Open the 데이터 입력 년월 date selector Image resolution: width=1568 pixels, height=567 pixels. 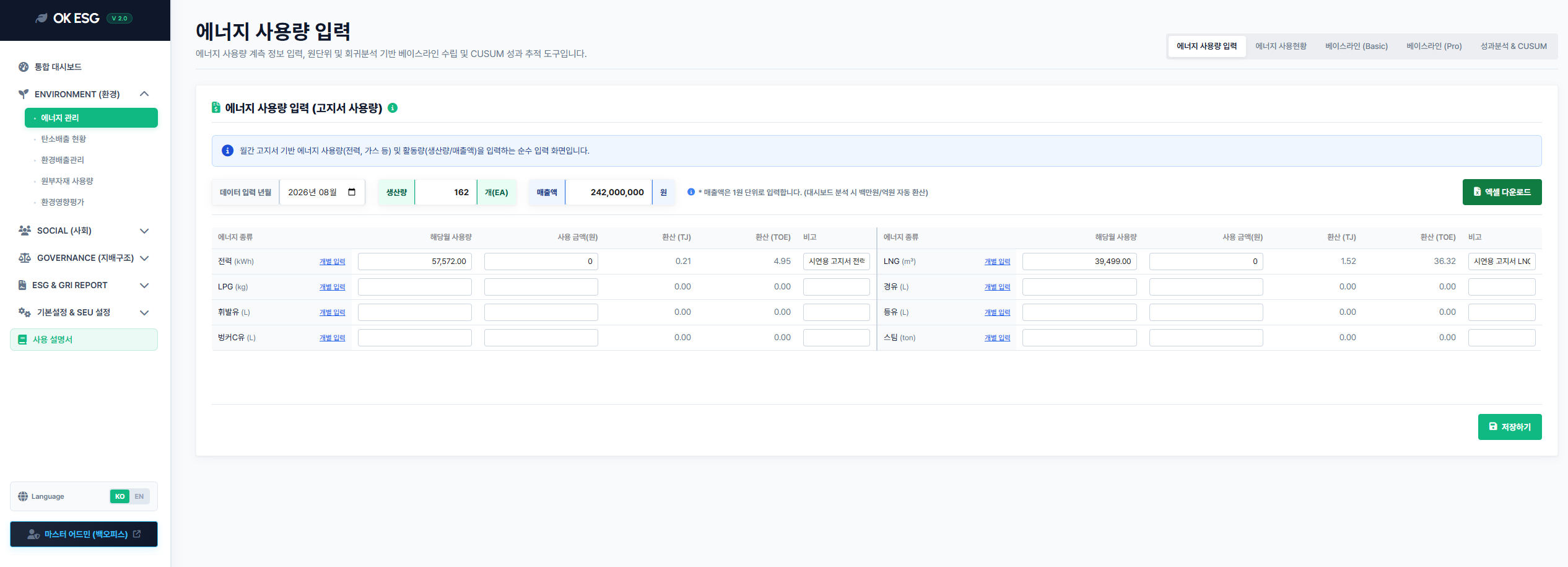322,192
